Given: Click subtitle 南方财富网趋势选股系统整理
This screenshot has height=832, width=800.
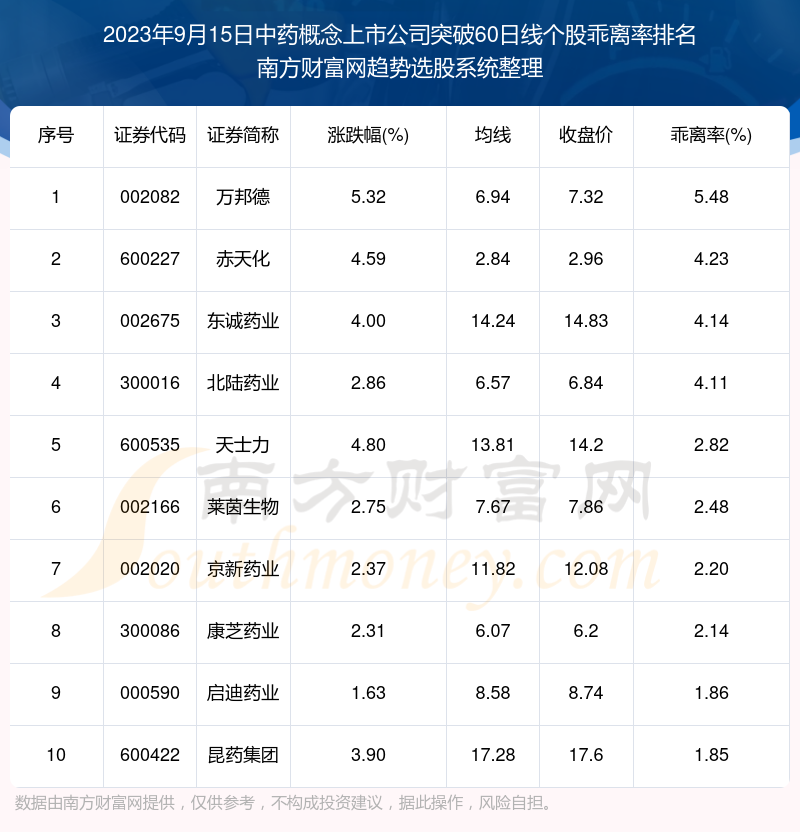Looking at the screenshot, I should pos(400,68).
